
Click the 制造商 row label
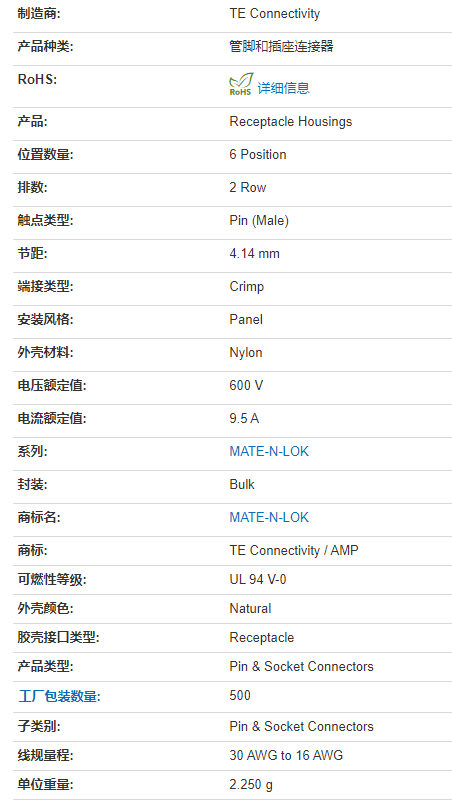(39, 14)
